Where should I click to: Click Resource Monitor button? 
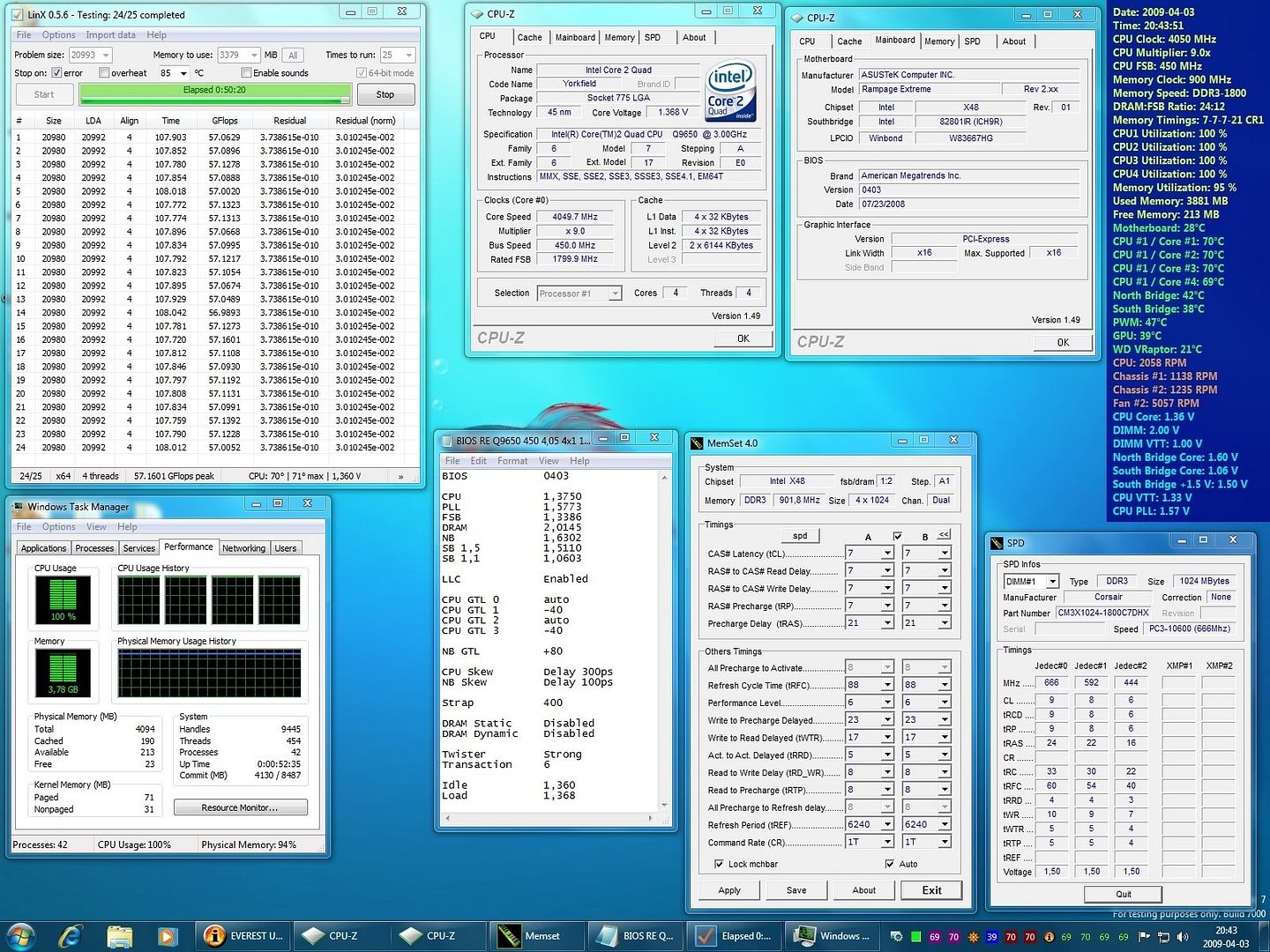click(x=240, y=807)
